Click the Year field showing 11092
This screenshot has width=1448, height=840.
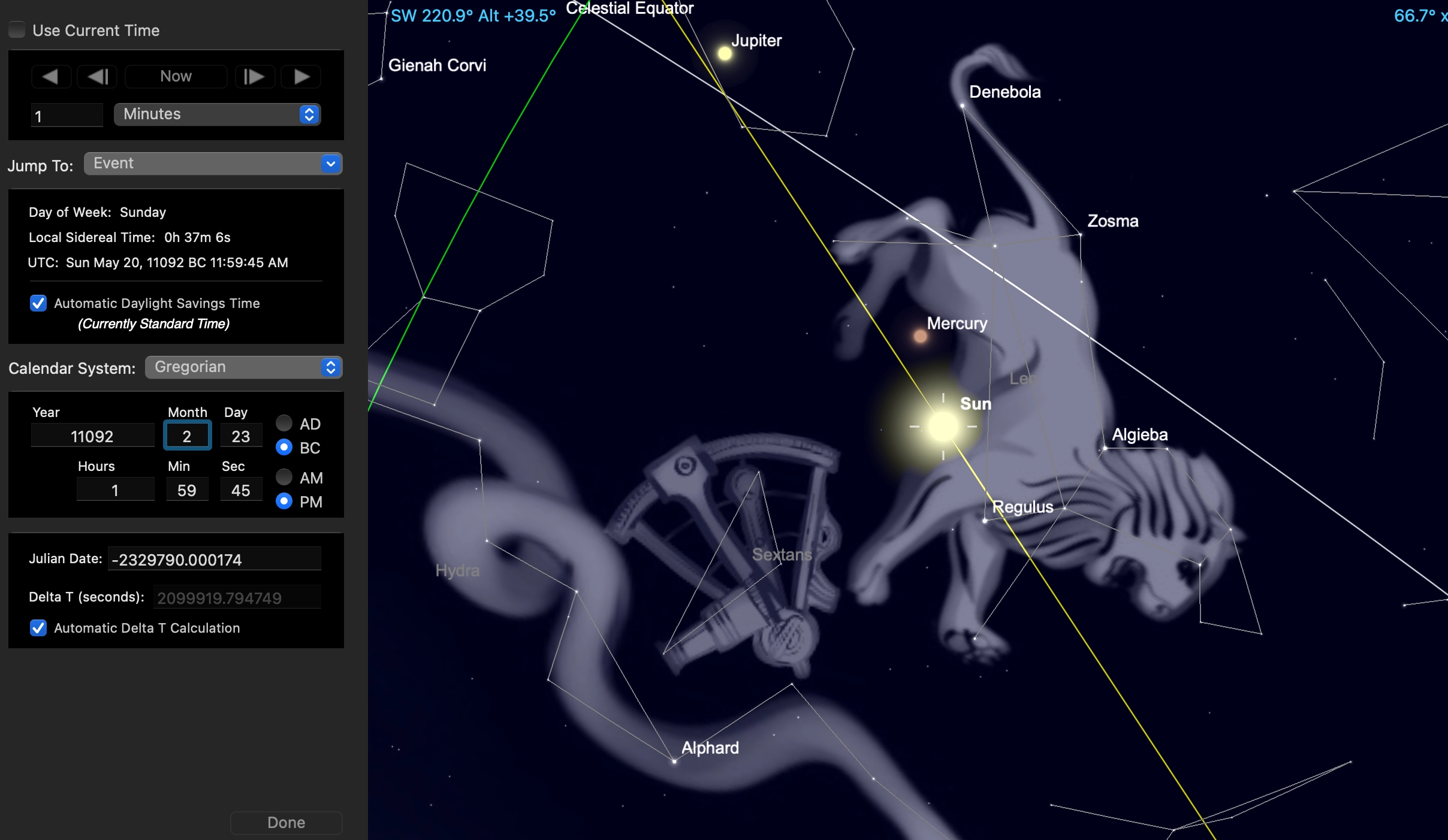coord(92,436)
